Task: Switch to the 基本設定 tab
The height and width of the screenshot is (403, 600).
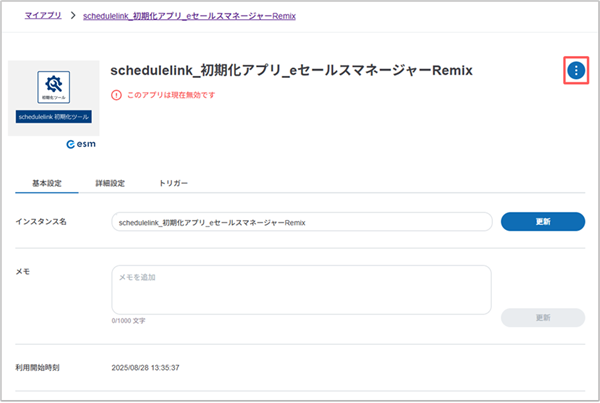Action: [x=47, y=184]
